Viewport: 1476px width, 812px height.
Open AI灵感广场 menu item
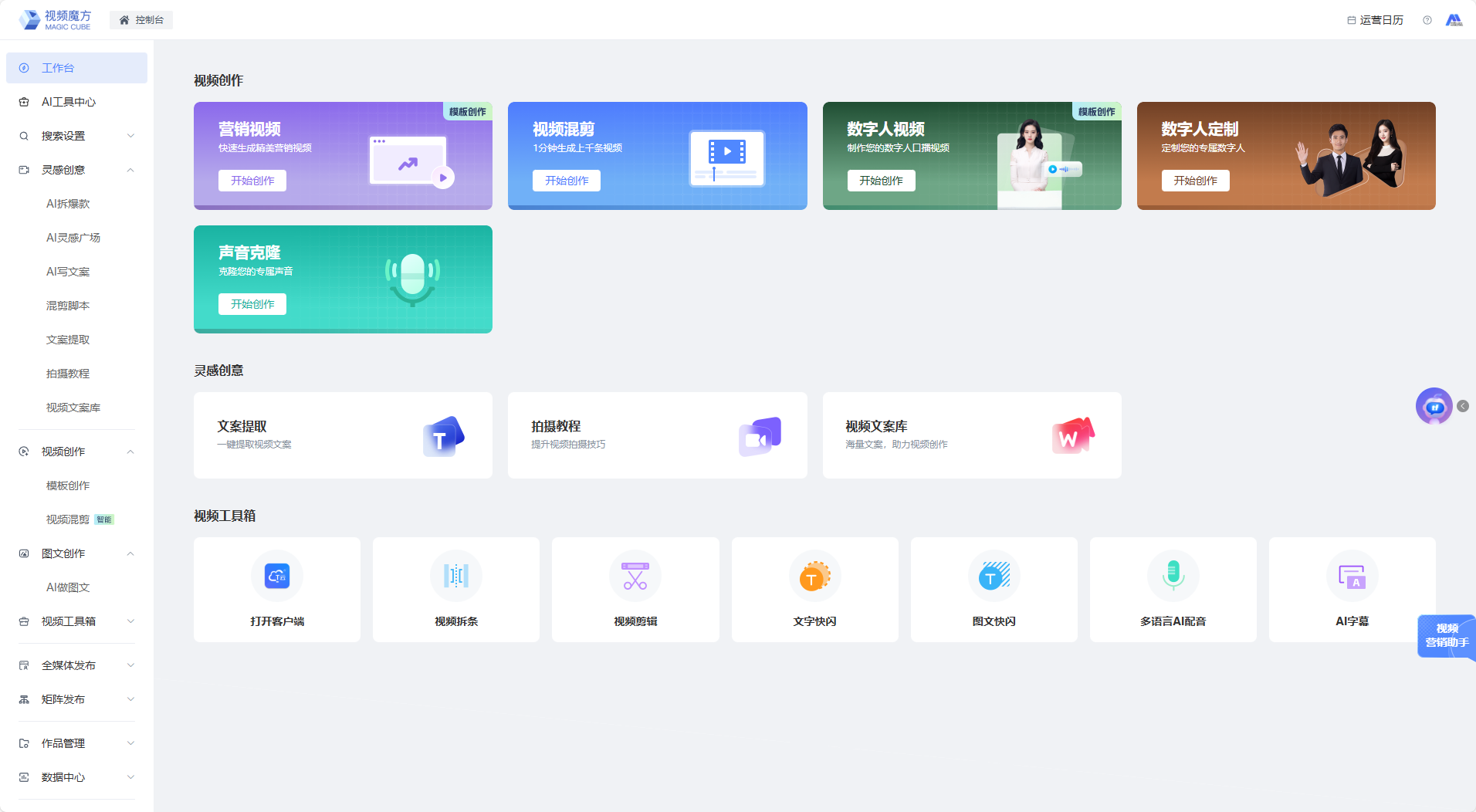tap(73, 238)
